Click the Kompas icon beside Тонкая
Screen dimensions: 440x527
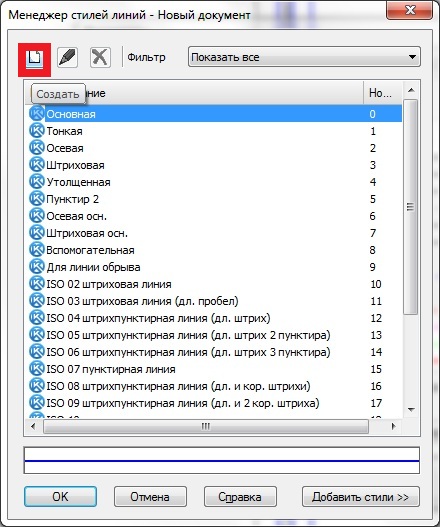tap(37, 131)
